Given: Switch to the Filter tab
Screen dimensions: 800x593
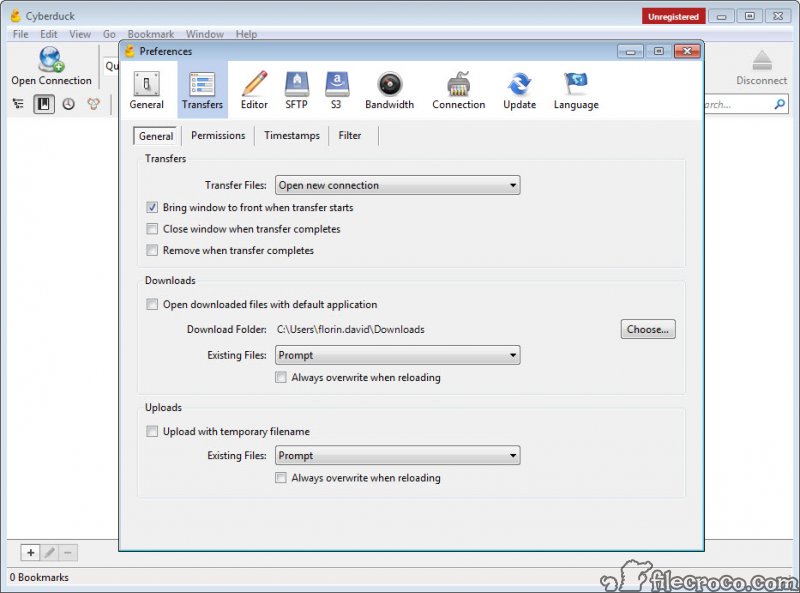Looking at the screenshot, I should [x=349, y=135].
